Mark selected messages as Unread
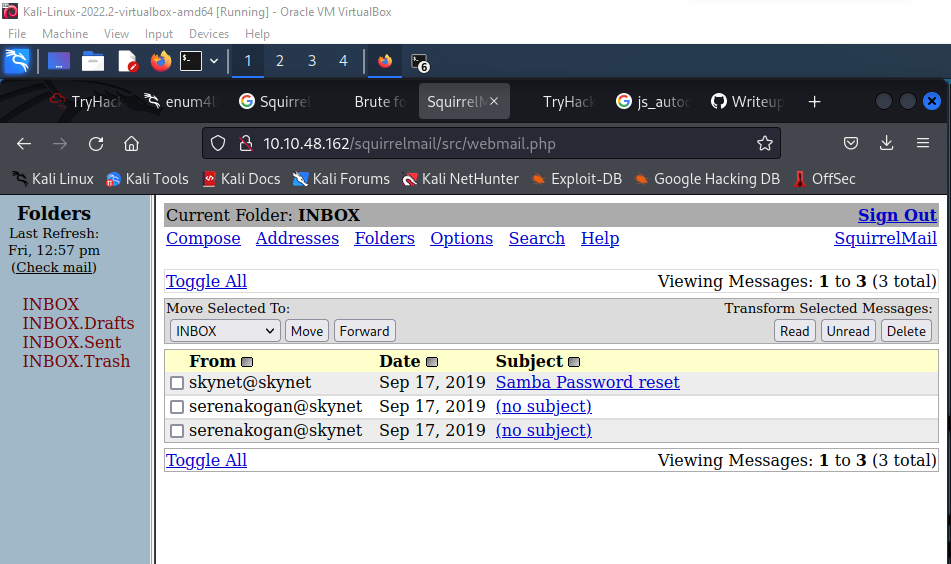This screenshot has height=564, width=951. pyautogui.click(x=848, y=331)
